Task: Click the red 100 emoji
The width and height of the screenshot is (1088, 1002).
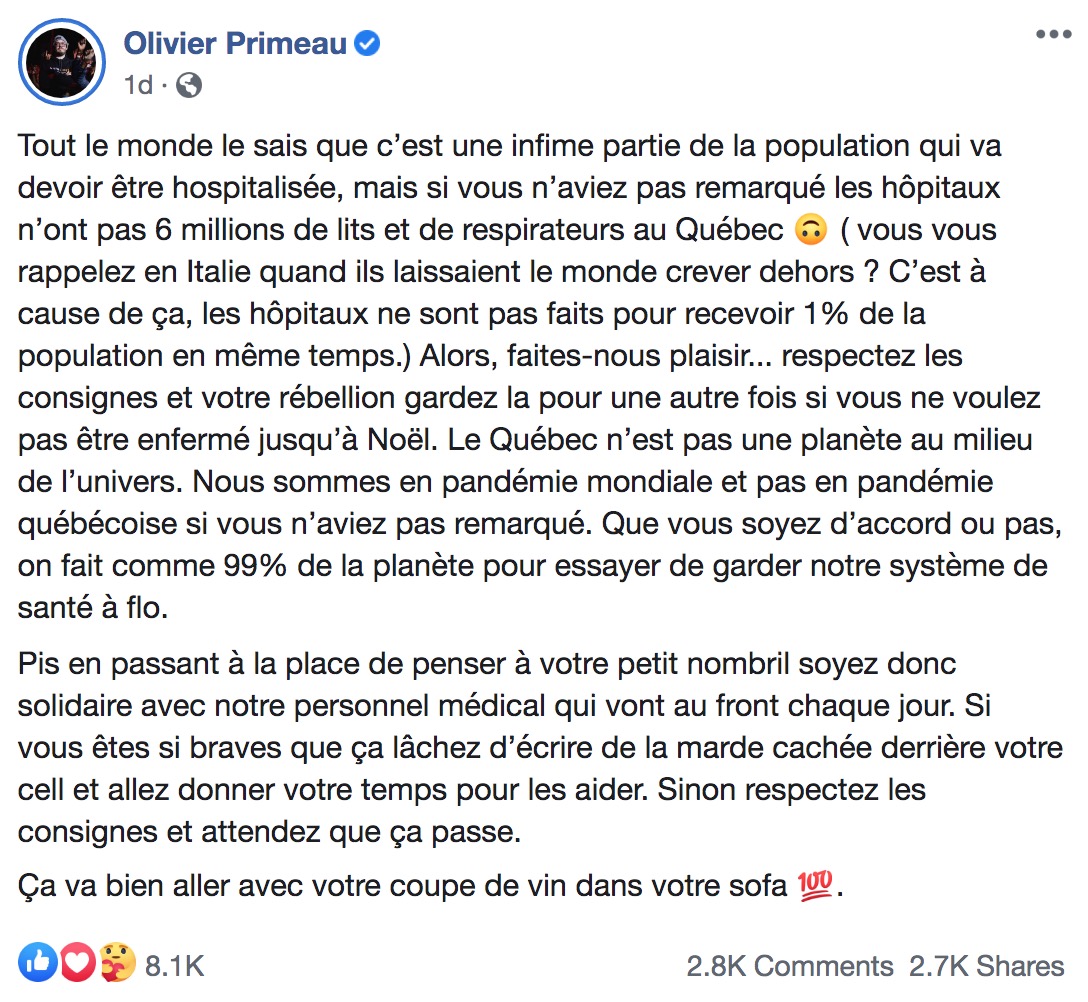Action: click(x=815, y=885)
